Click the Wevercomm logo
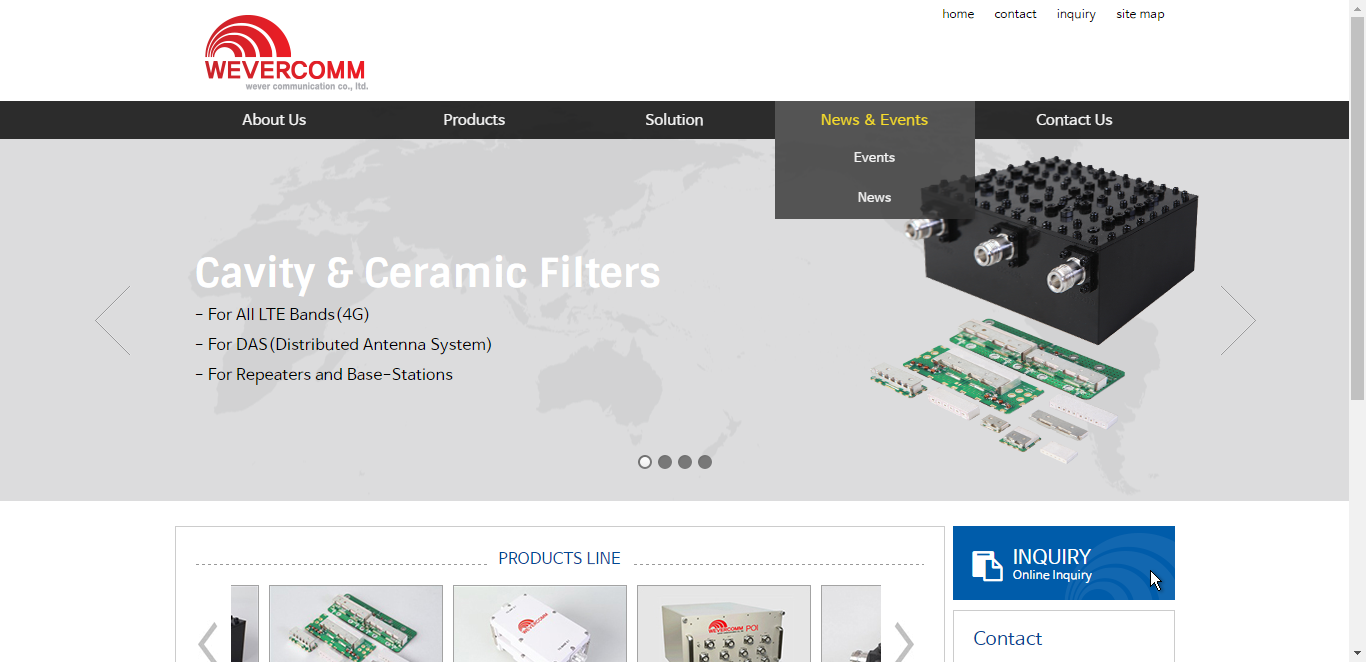 286,53
